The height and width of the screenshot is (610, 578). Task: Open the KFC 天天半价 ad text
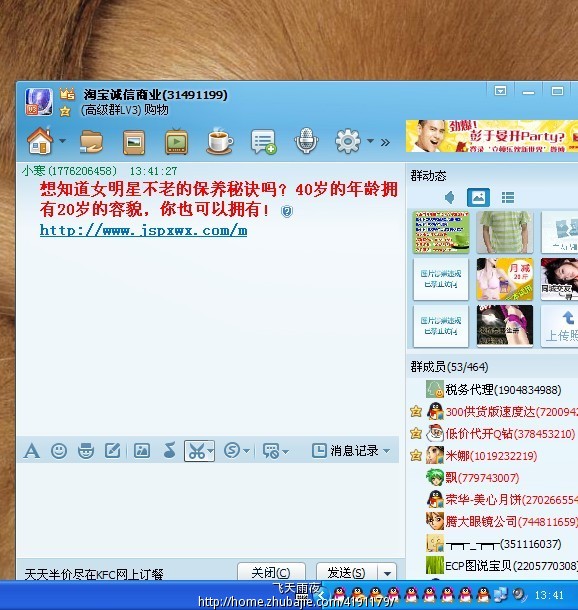coord(94,574)
